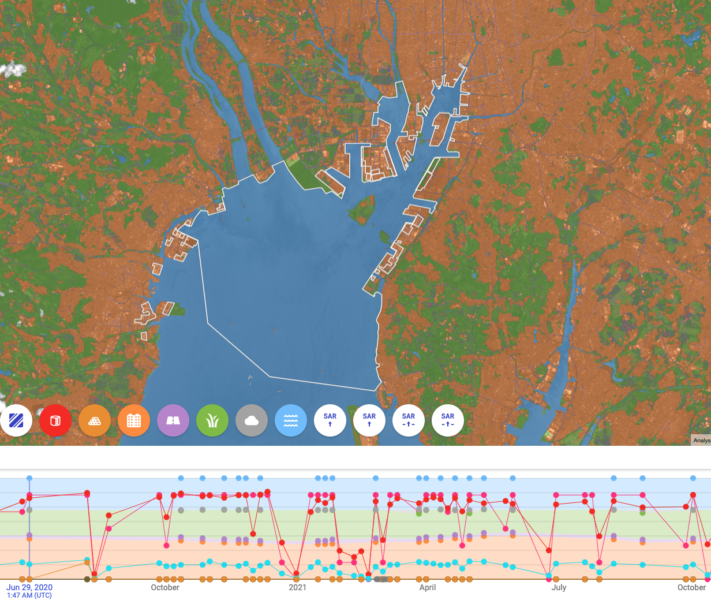Toggle the green grass vegetation layer
The height and width of the screenshot is (600, 711).
(212, 421)
